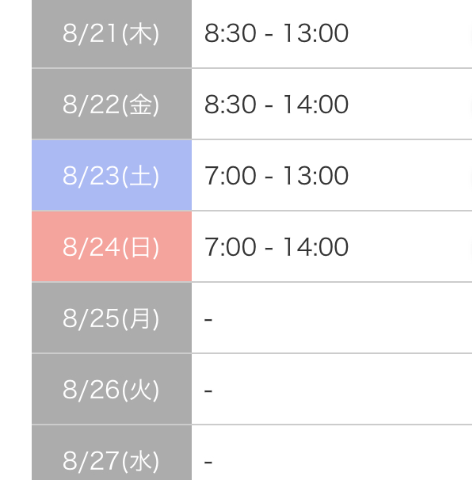The height and width of the screenshot is (480, 472).
Task: Click the 7:00 - 13:00 time entry
Action: [x=276, y=176]
